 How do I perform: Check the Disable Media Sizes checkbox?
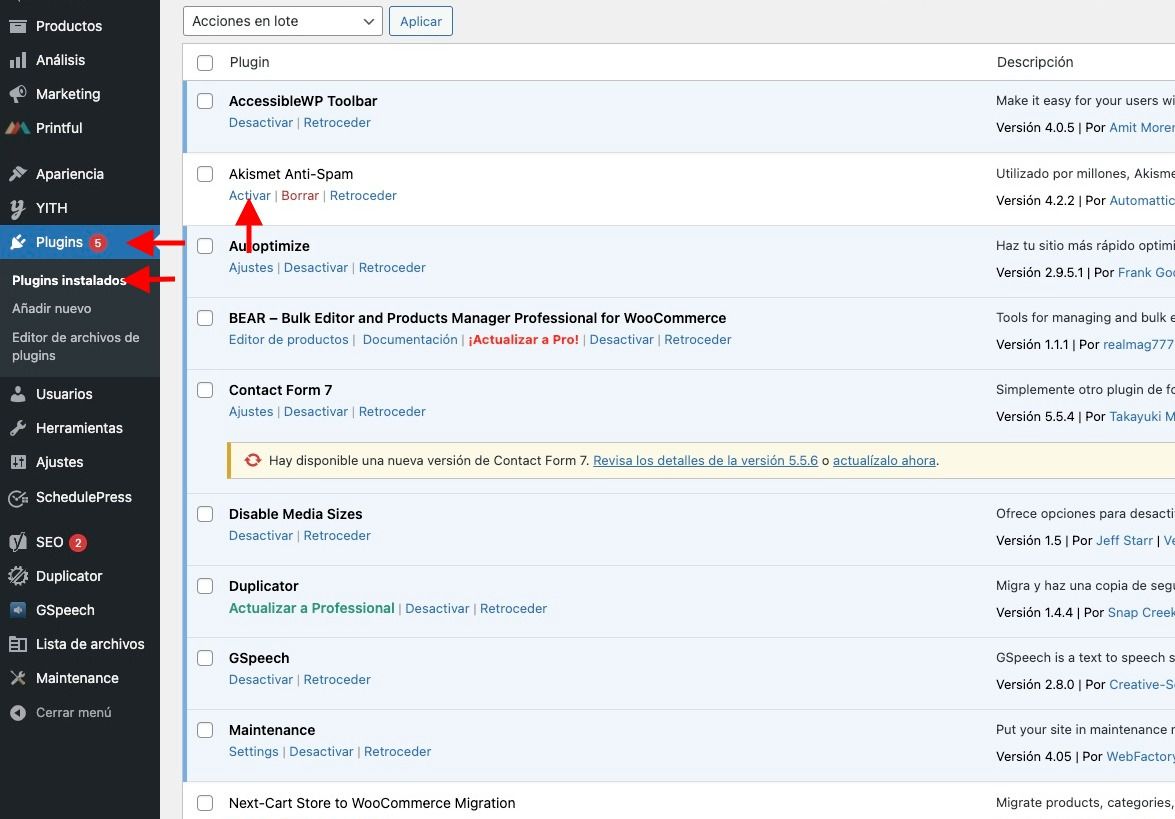(x=205, y=514)
